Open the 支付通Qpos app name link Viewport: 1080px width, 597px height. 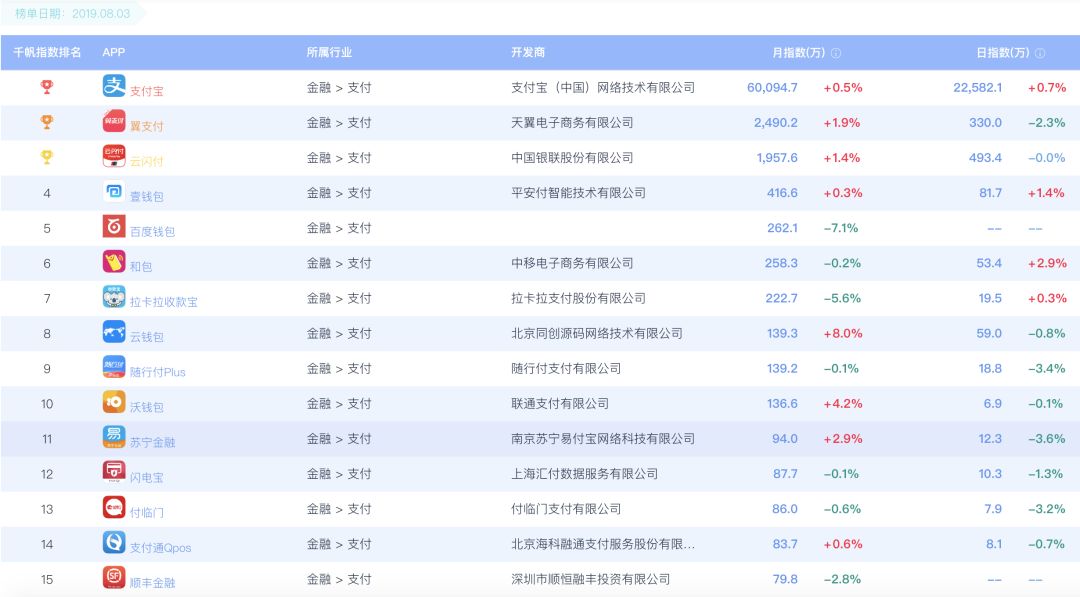pyautogui.click(x=160, y=547)
